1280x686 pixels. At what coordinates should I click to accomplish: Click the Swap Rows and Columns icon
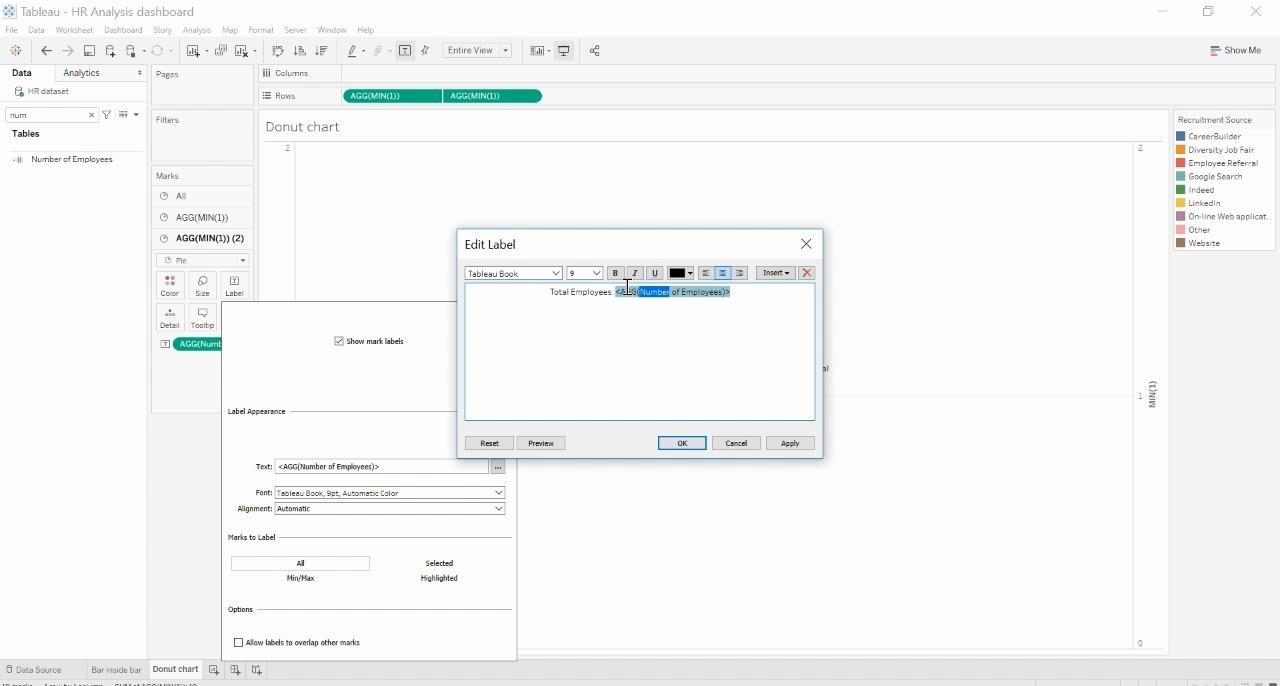(278, 50)
